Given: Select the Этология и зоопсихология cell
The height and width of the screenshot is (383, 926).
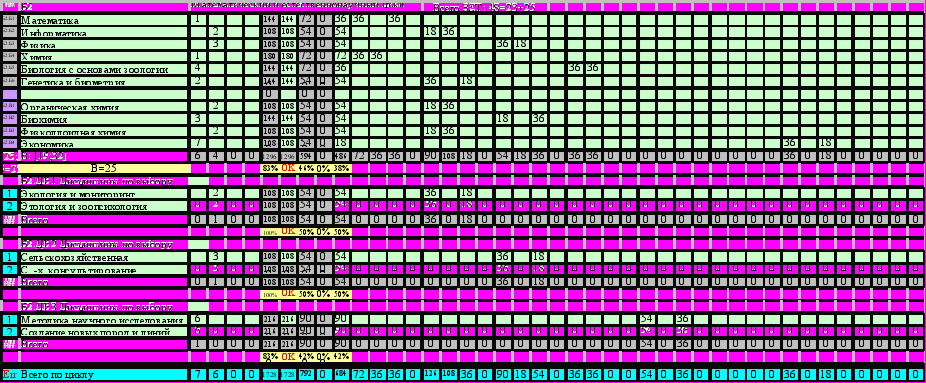Looking at the screenshot, I should [x=104, y=207].
